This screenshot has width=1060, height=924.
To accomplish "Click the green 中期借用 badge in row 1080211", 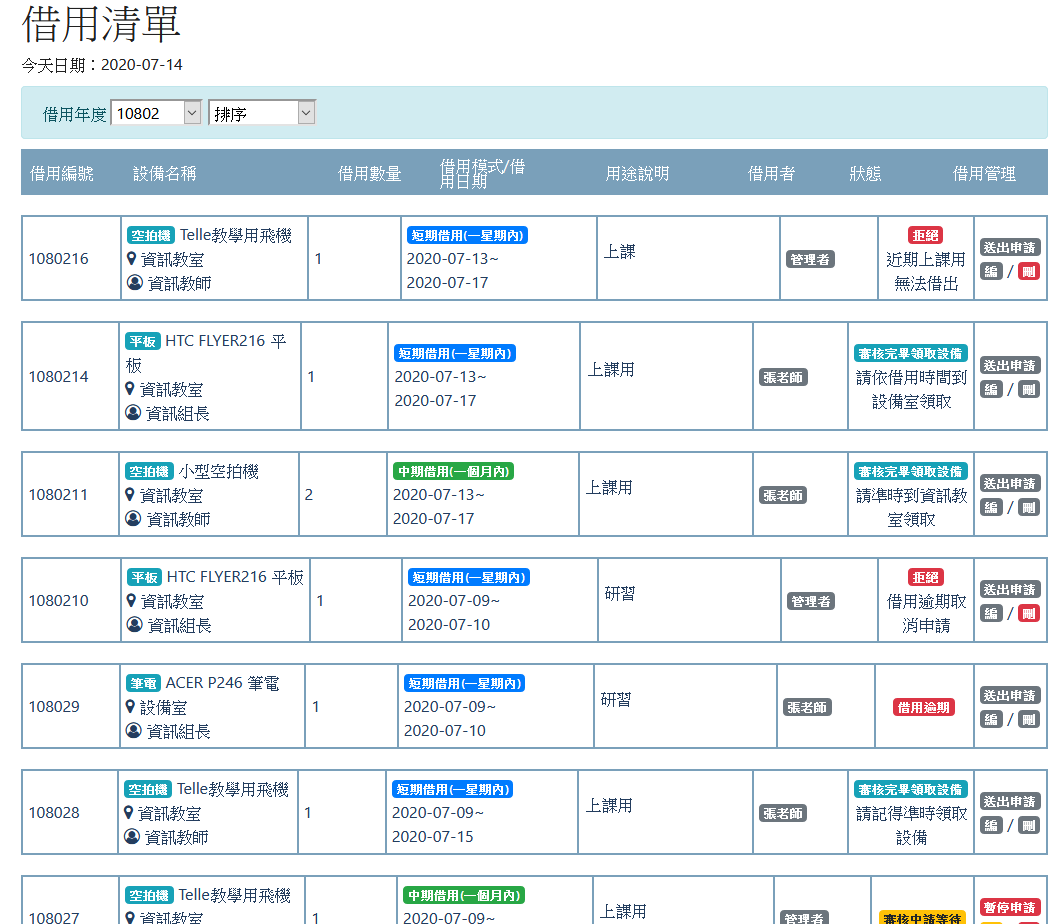I will click(x=453, y=472).
